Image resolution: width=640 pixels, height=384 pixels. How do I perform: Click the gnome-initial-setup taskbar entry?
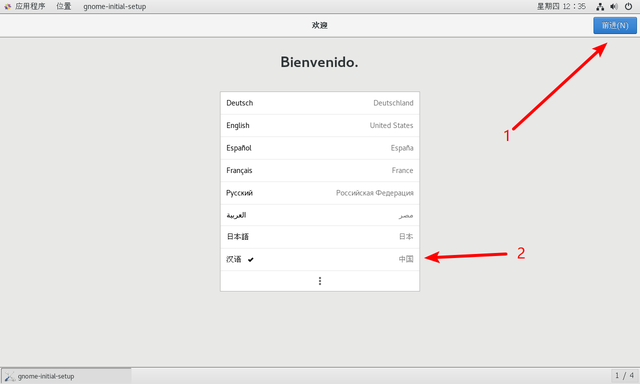[66, 376]
